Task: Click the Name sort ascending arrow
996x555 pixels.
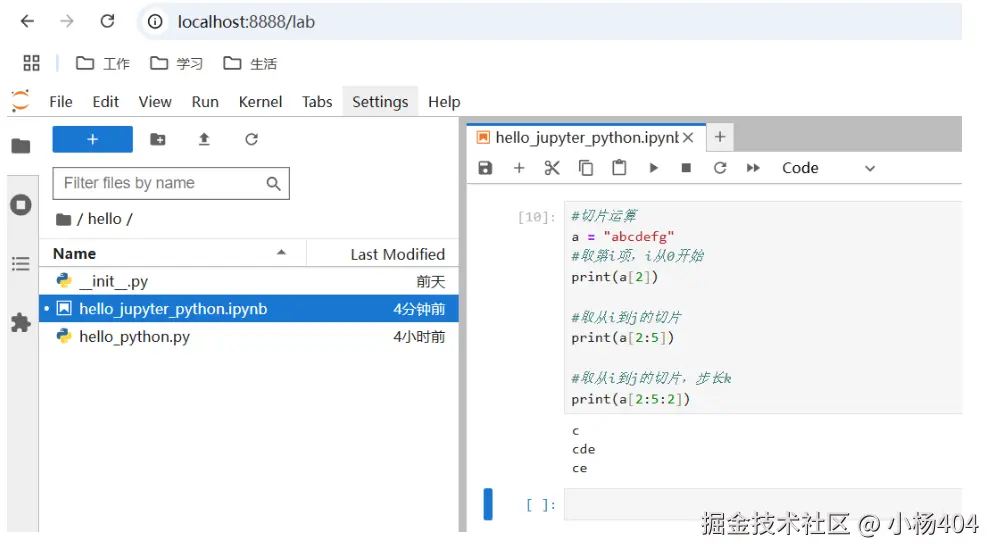Action: pos(281,253)
